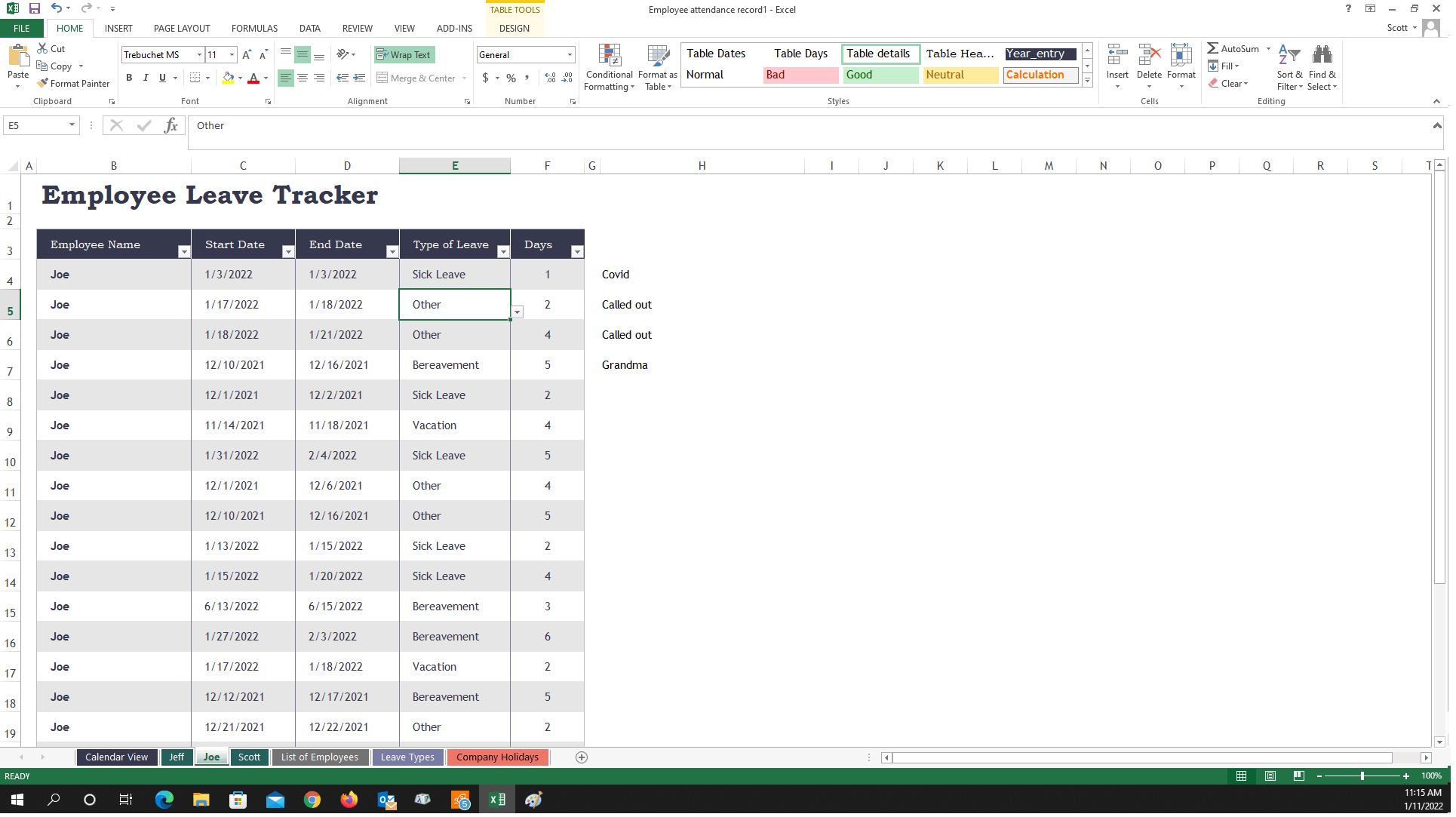The width and height of the screenshot is (1456, 817).
Task: Click the Conditional Formatting icon
Action: (x=610, y=57)
